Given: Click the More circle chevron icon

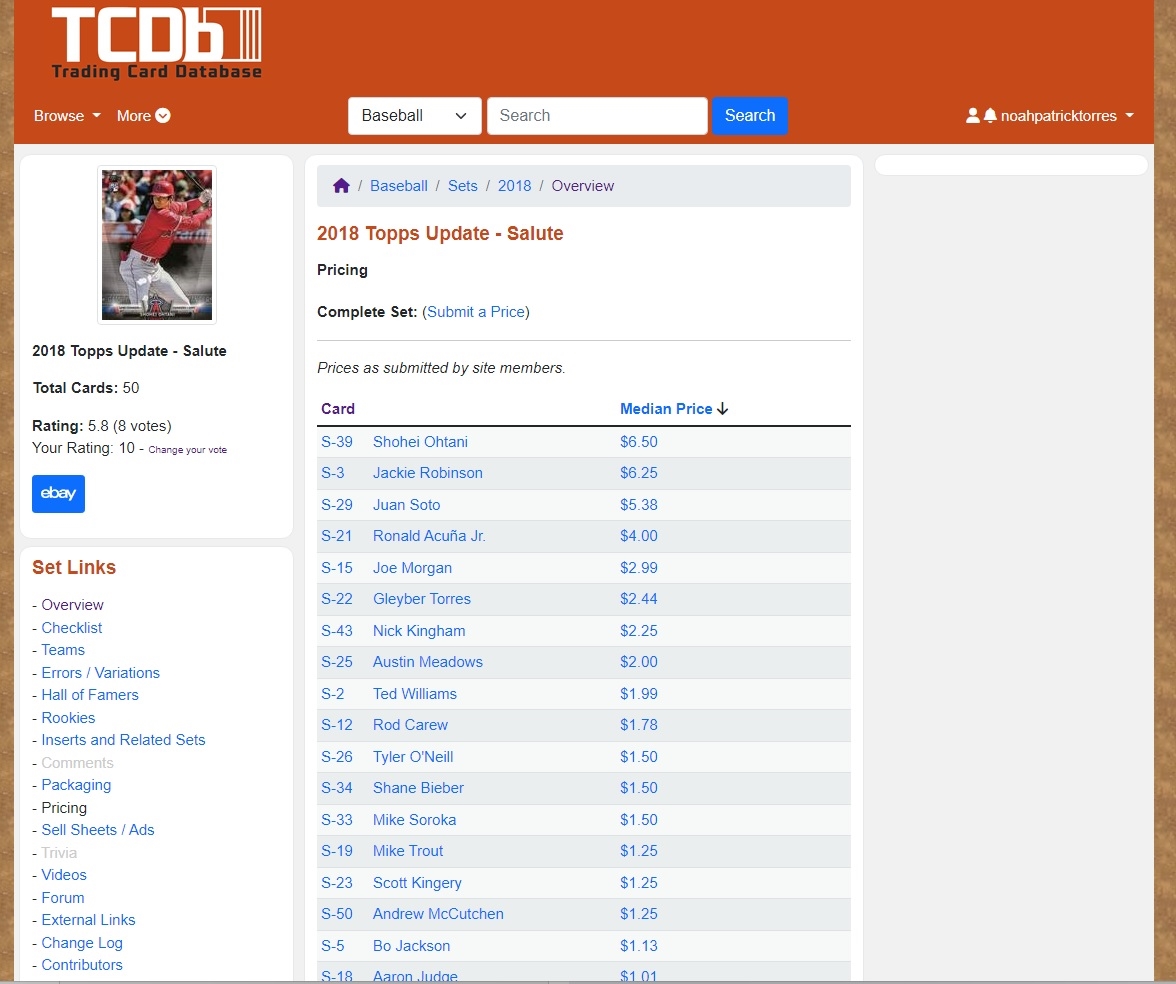Looking at the screenshot, I should click(x=163, y=116).
